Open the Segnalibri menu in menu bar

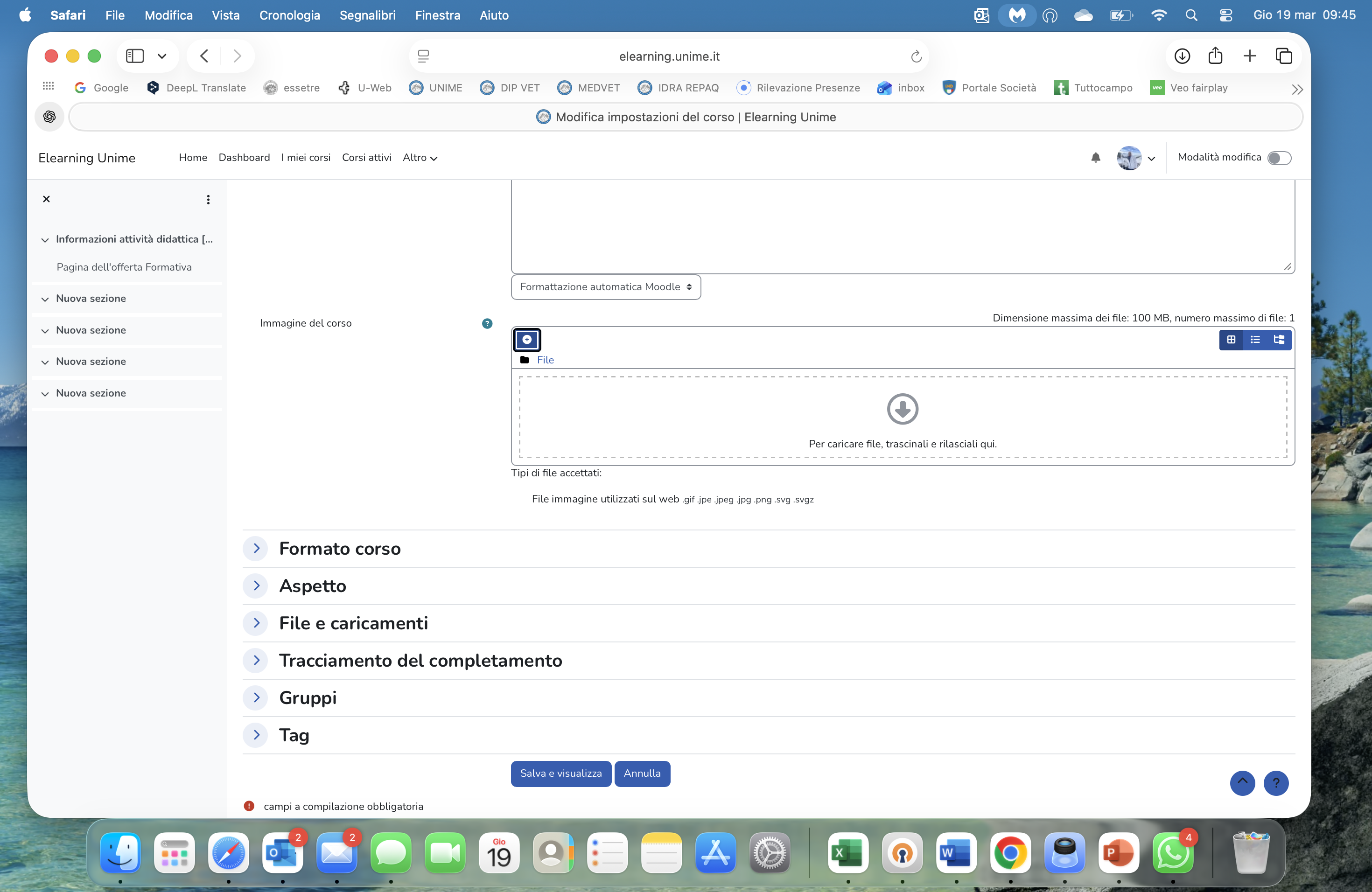point(367,15)
